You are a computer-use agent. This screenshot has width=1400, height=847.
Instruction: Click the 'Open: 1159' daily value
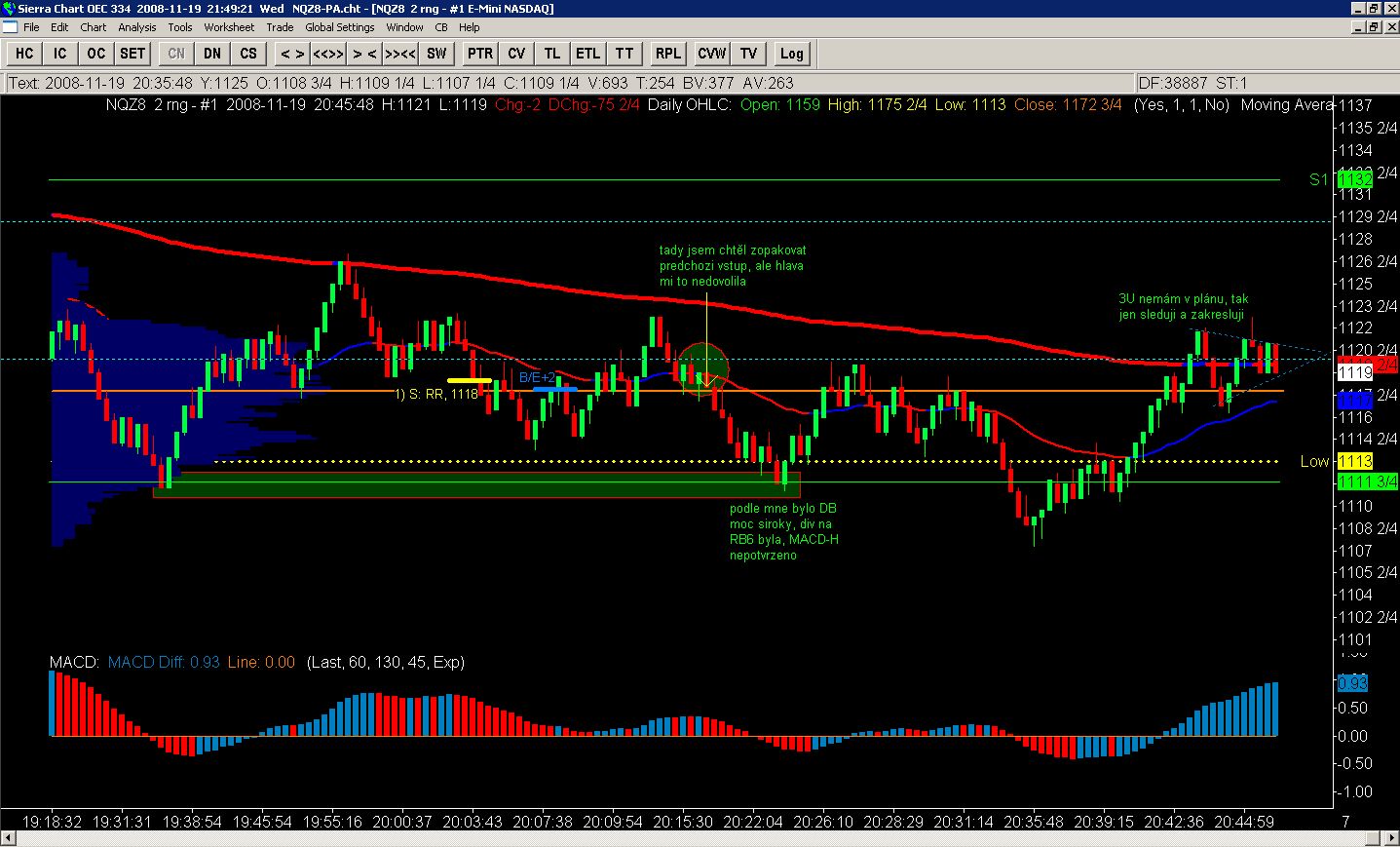click(x=780, y=104)
